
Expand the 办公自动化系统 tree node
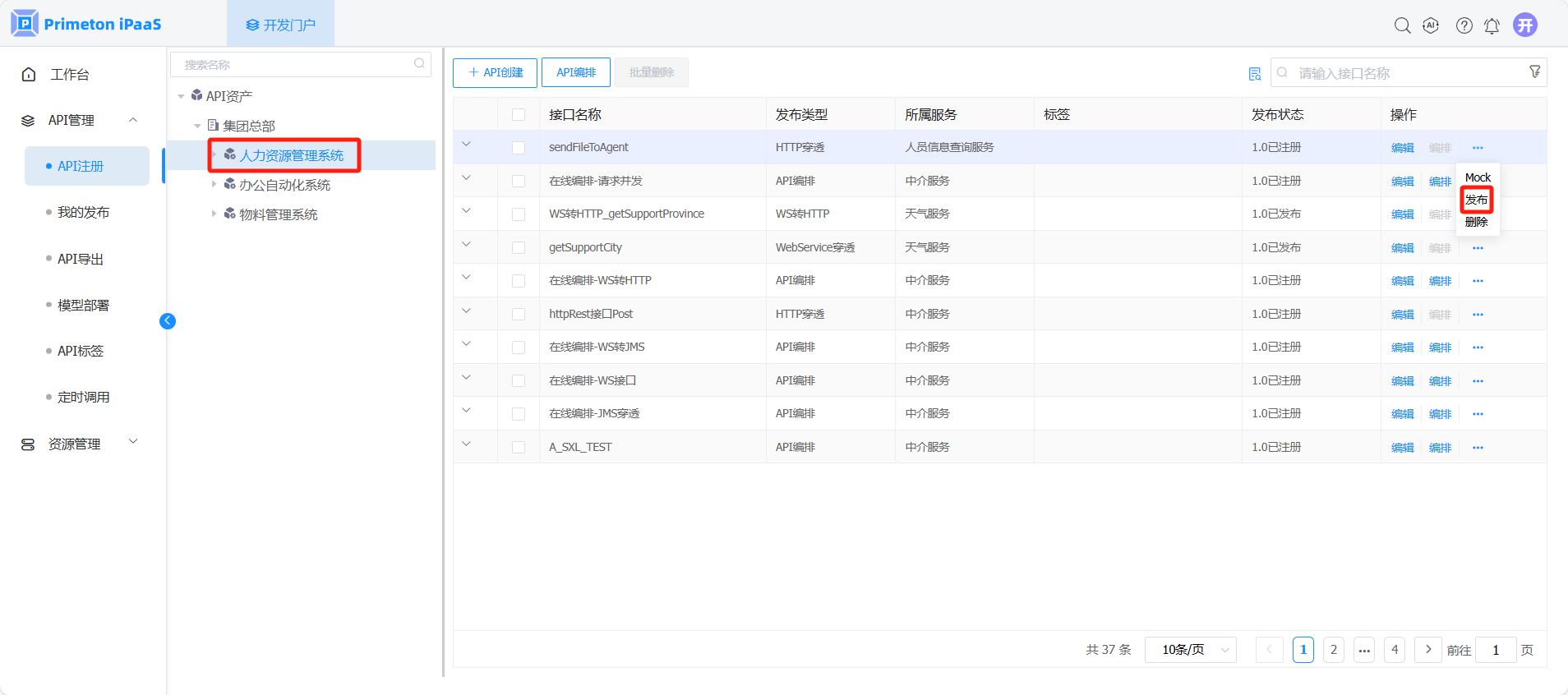[x=214, y=185]
